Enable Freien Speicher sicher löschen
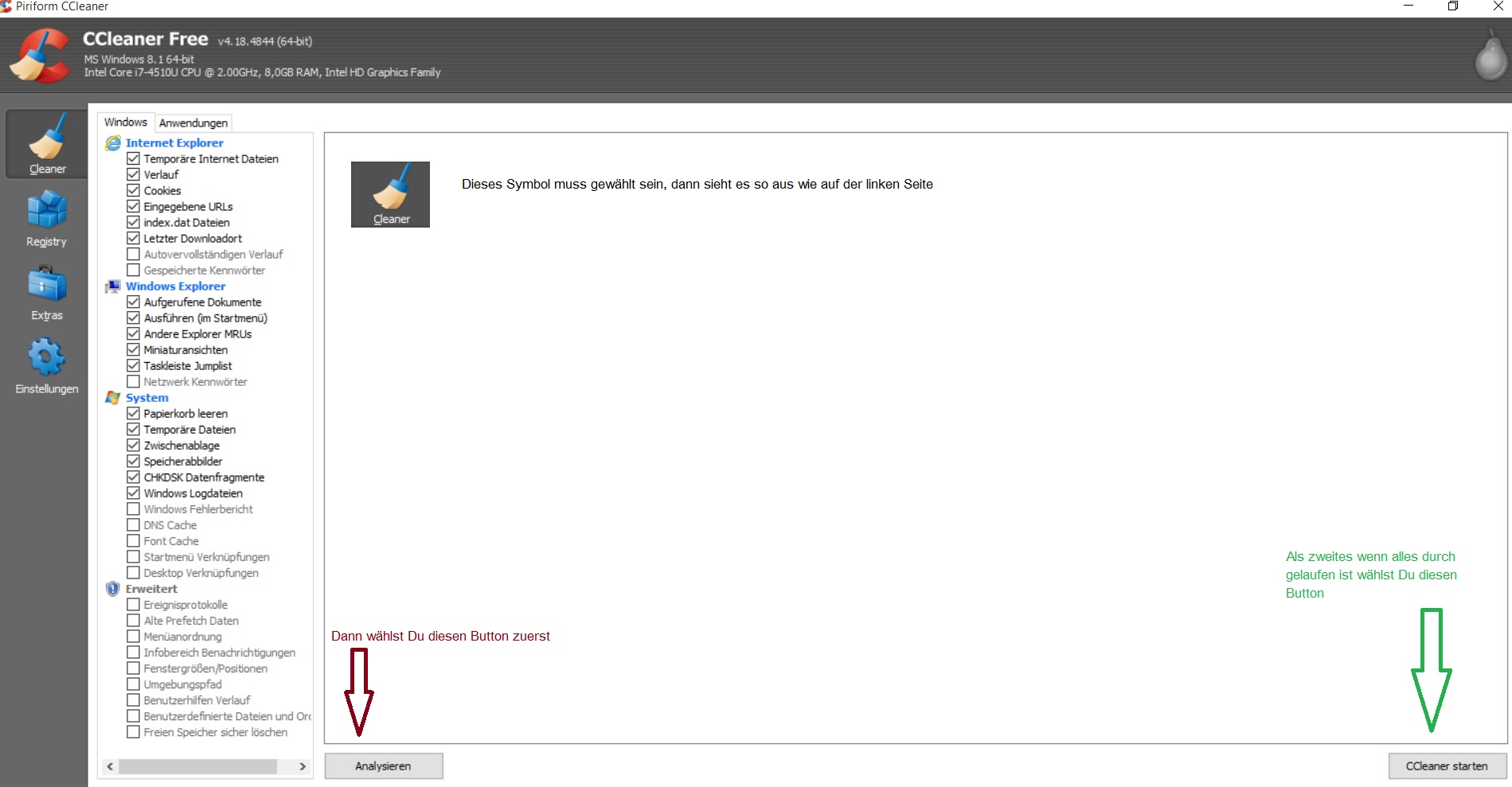Screen dimensions: 1512x787 pyautogui.click(x=134, y=732)
